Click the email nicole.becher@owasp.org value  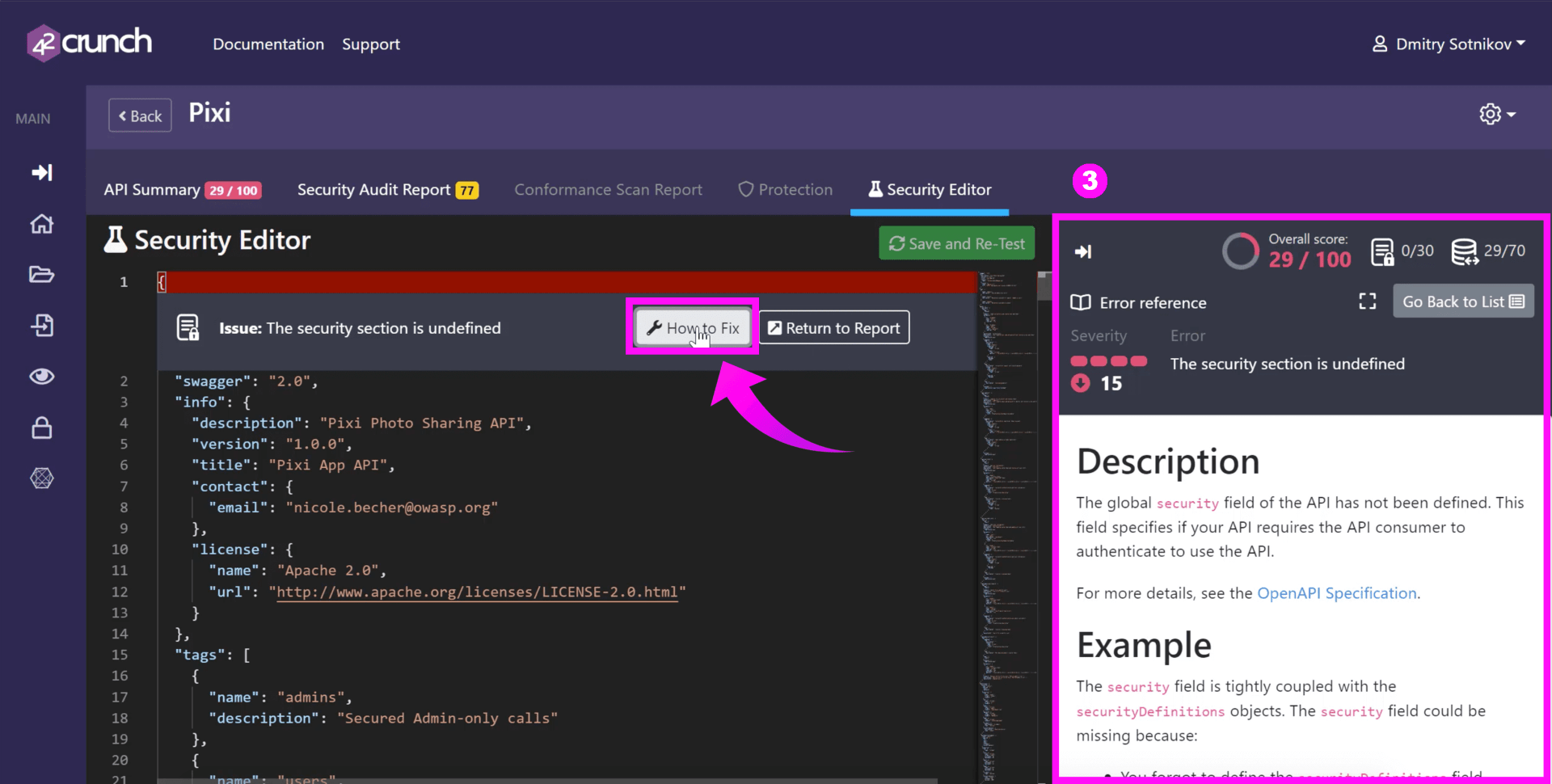[391, 508]
